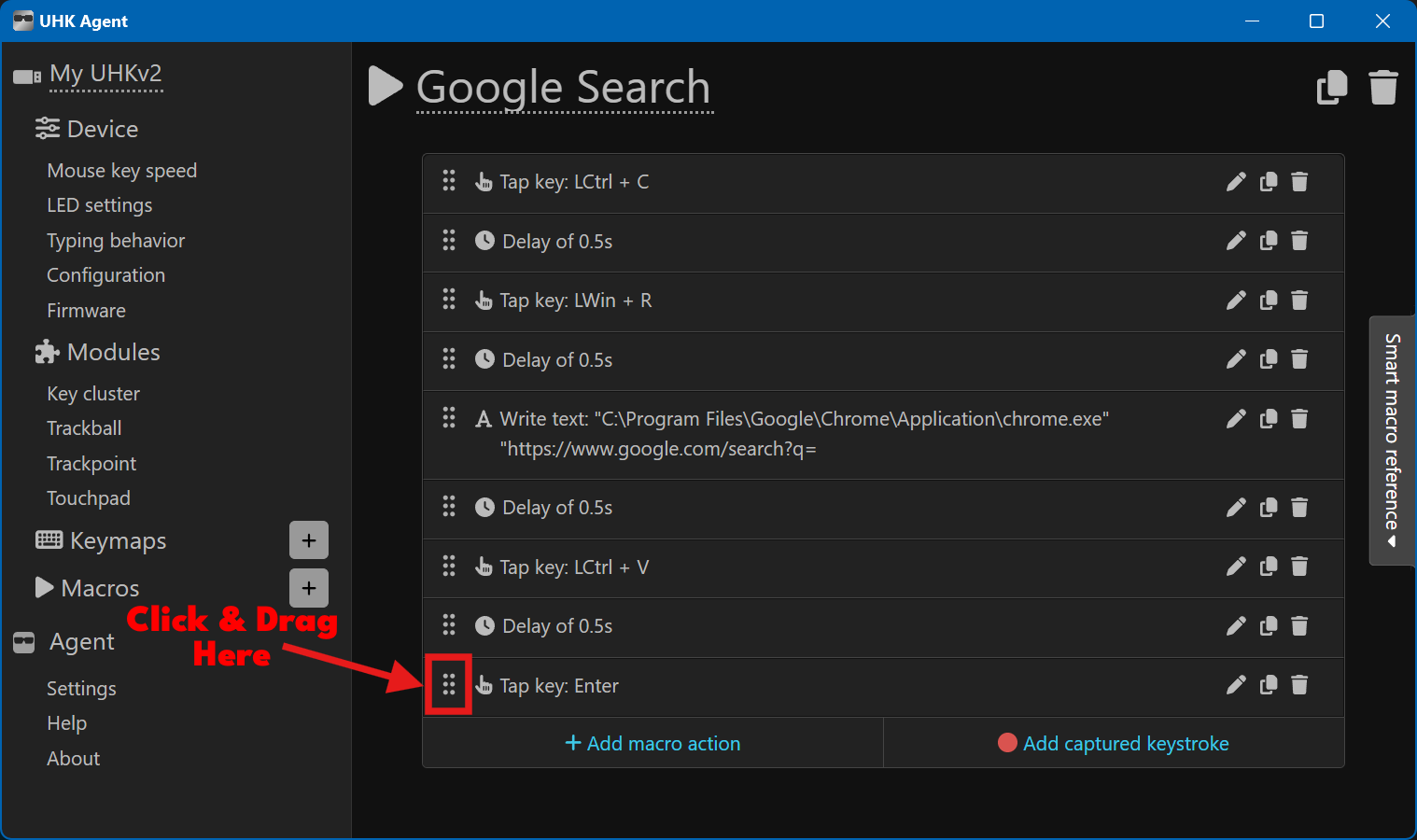
Task: Duplicate the Tap key LWin + R action
Action: tap(1268, 301)
